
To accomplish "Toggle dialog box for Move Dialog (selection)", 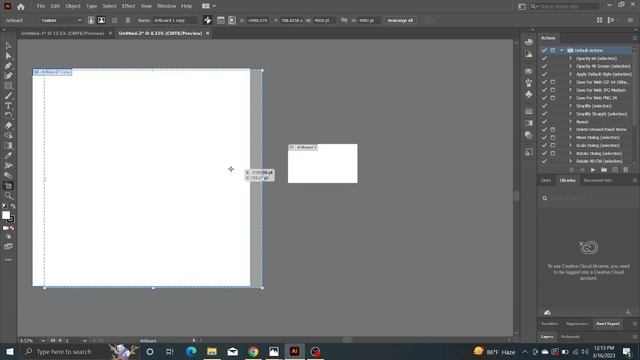I will [553, 138].
